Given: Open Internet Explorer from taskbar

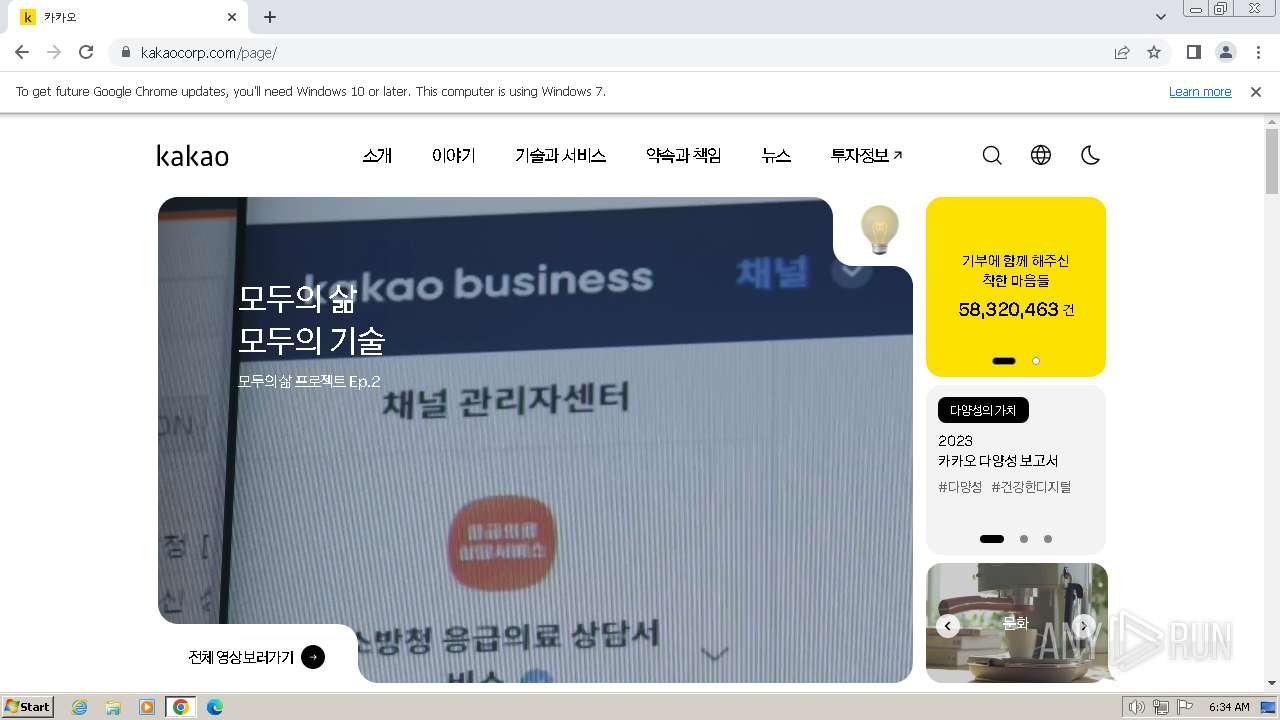Looking at the screenshot, I should 80,707.
